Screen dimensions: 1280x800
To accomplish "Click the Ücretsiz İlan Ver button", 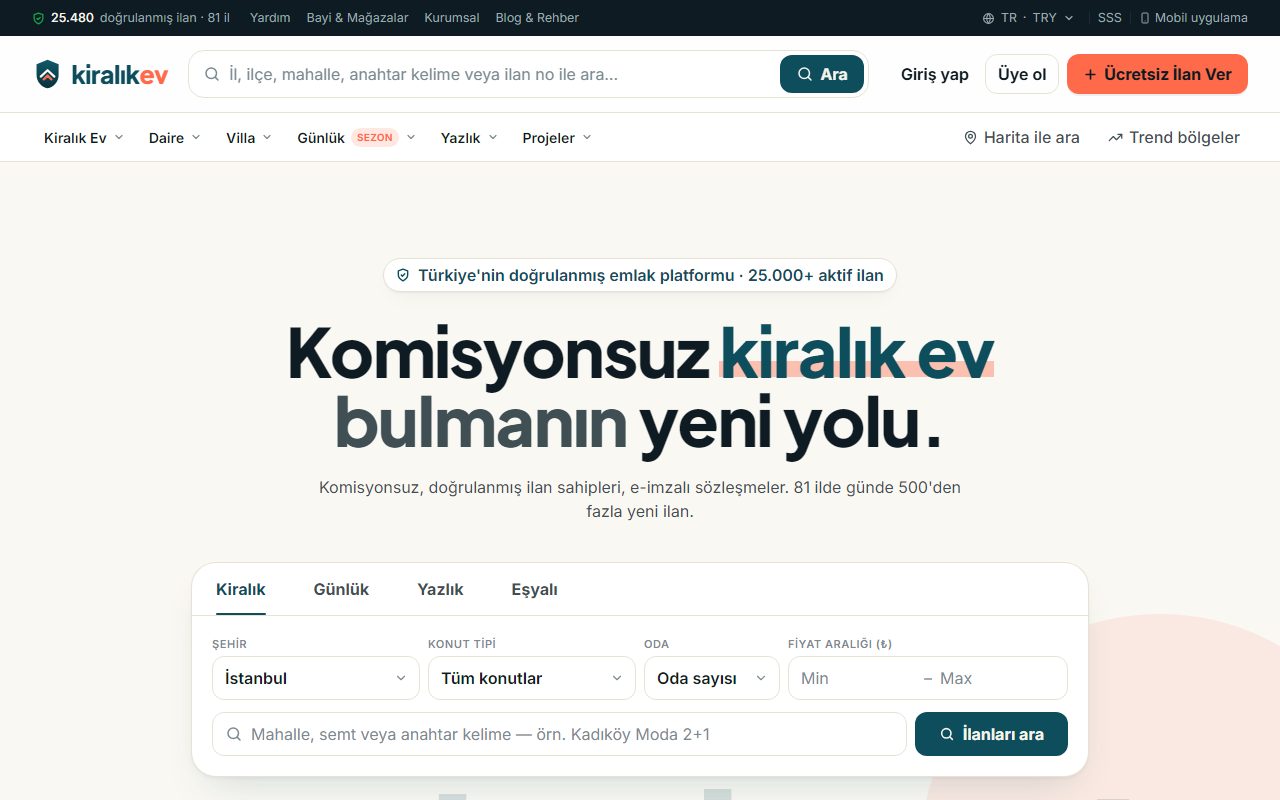I will coord(1157,74).
